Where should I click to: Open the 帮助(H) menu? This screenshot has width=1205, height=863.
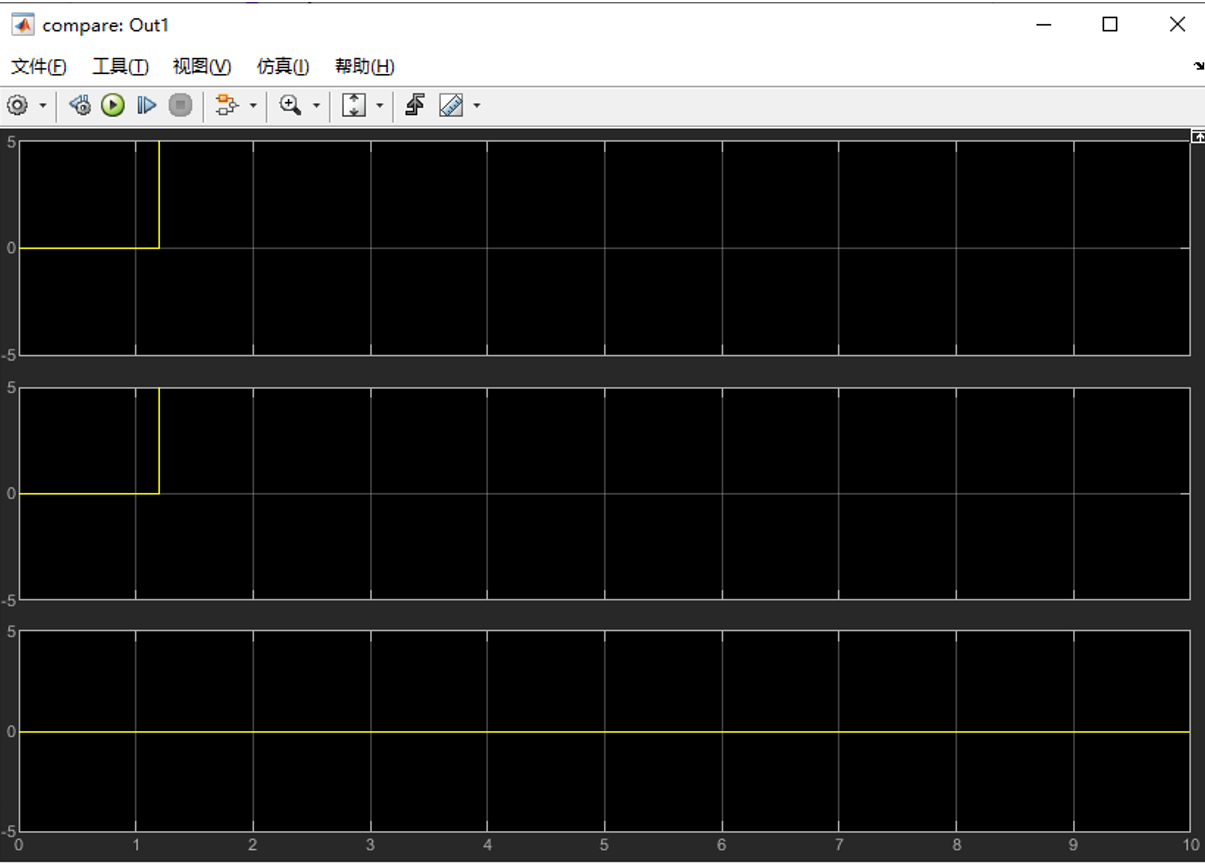coord(364,67)
